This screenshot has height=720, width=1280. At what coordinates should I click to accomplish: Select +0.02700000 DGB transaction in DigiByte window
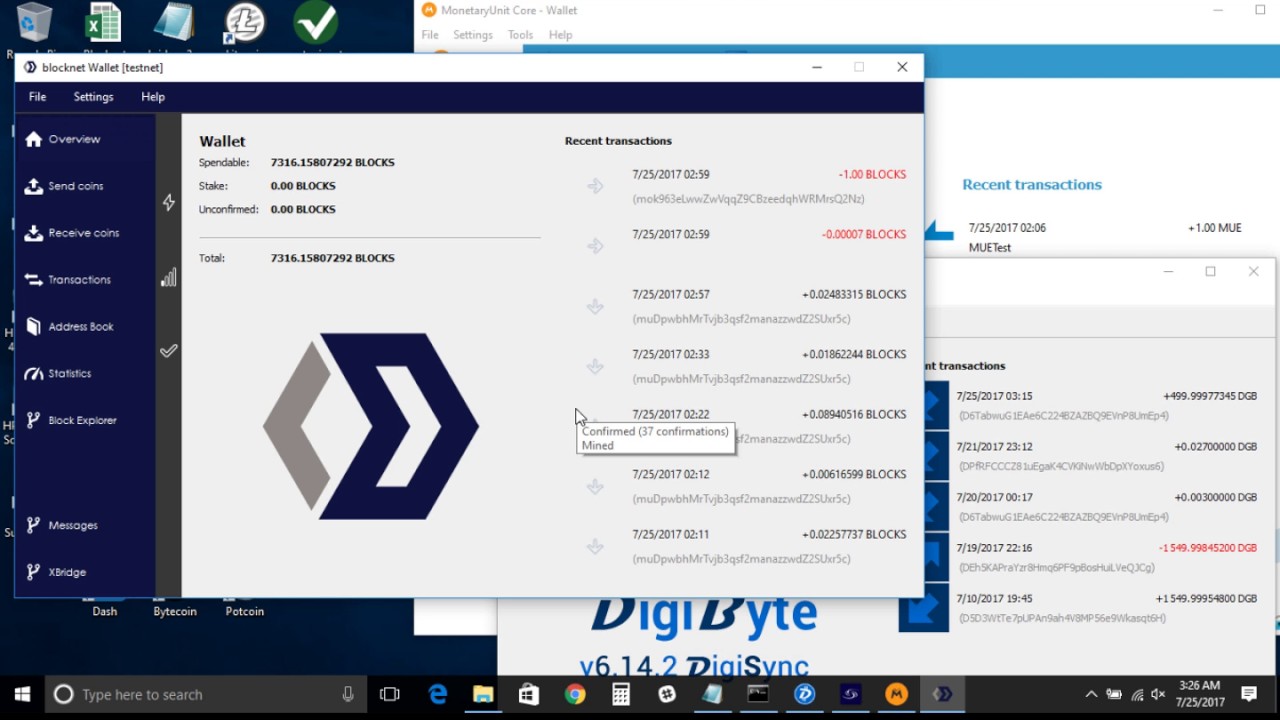pos(1089,456)
